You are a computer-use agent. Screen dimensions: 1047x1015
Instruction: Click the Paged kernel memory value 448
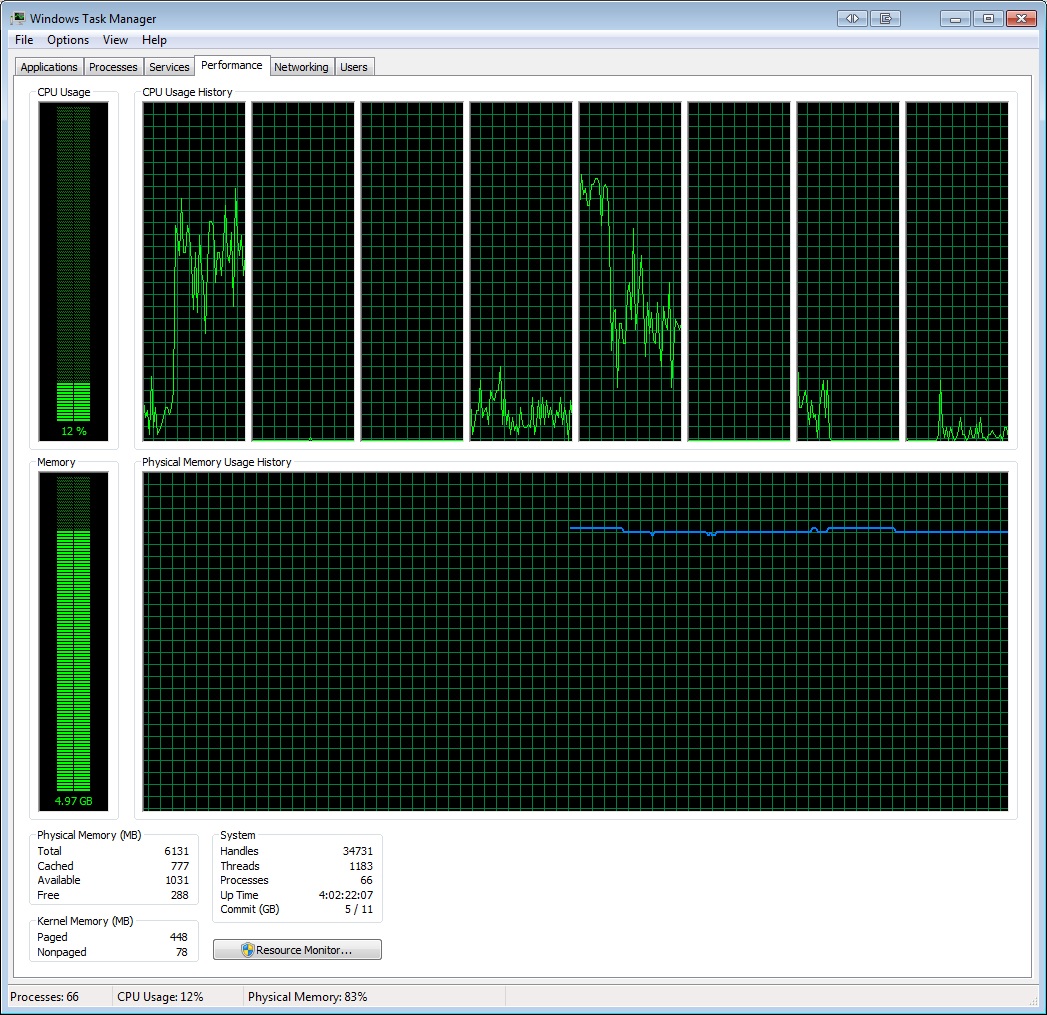point(179,937)
